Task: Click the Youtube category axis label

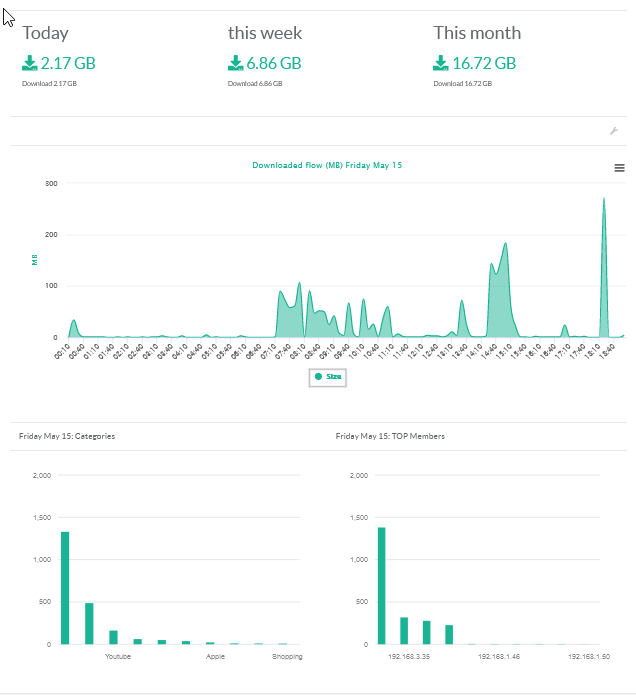Action: 118,657
